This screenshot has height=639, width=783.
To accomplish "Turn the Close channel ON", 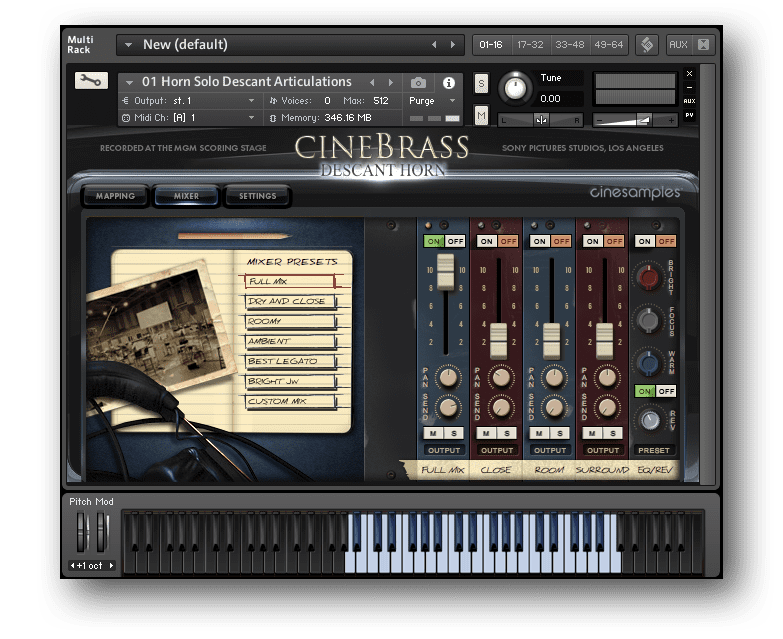I will 486,241.
